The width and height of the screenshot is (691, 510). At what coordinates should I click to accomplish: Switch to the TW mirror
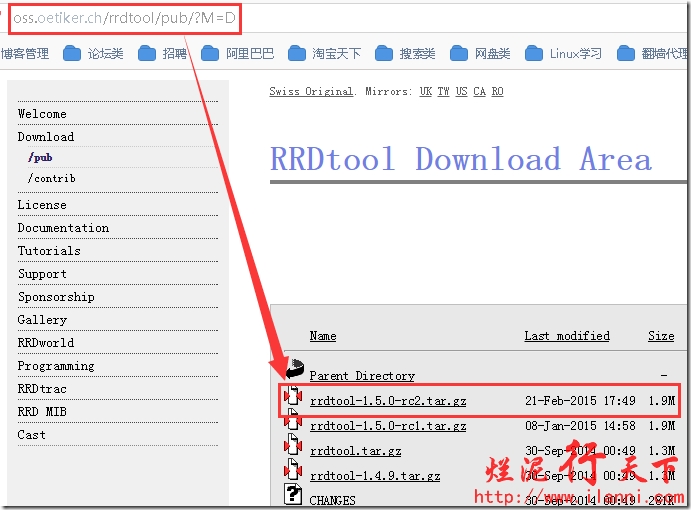[x=443, y=91]
